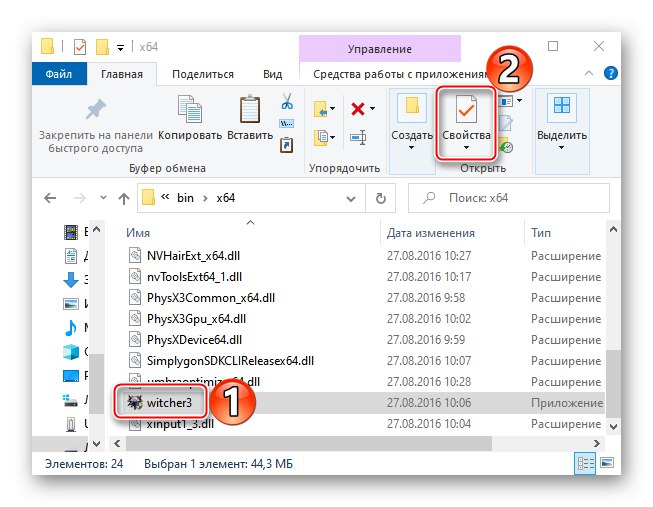Click the 3D Objects cube icon in sidebar
The height and width of the screenshot is (507, 653).
point(71,352)
